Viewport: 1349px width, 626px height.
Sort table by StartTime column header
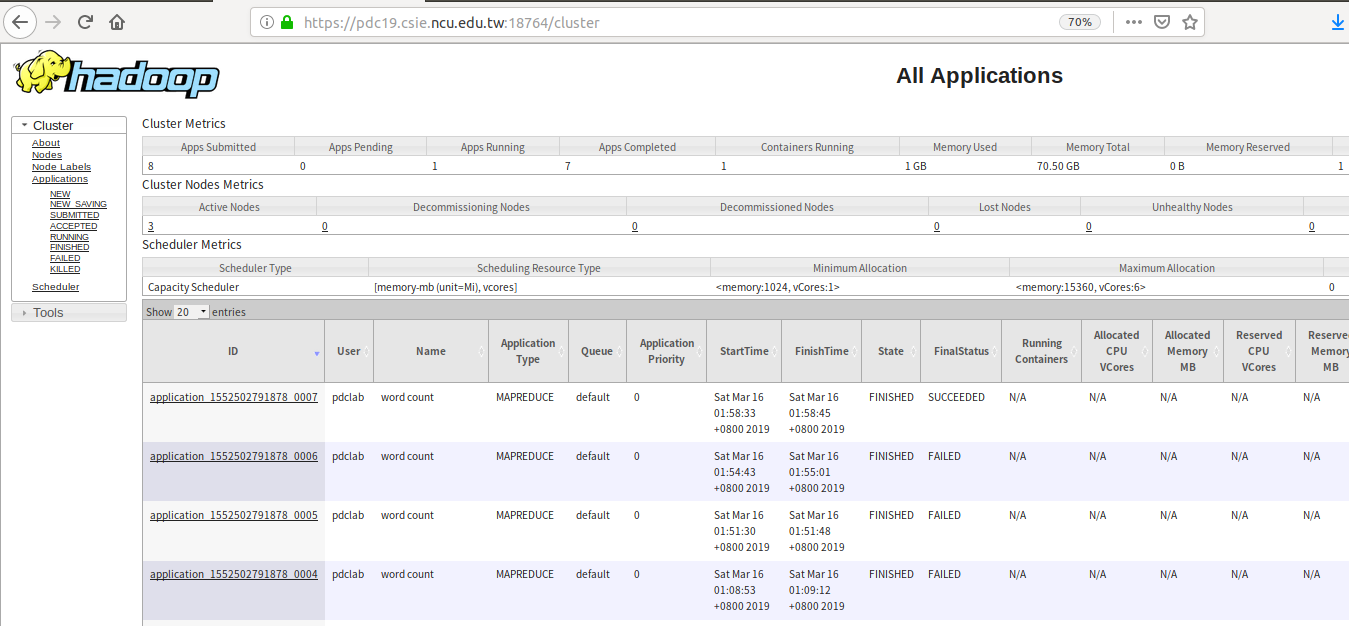tap(744, 352)
